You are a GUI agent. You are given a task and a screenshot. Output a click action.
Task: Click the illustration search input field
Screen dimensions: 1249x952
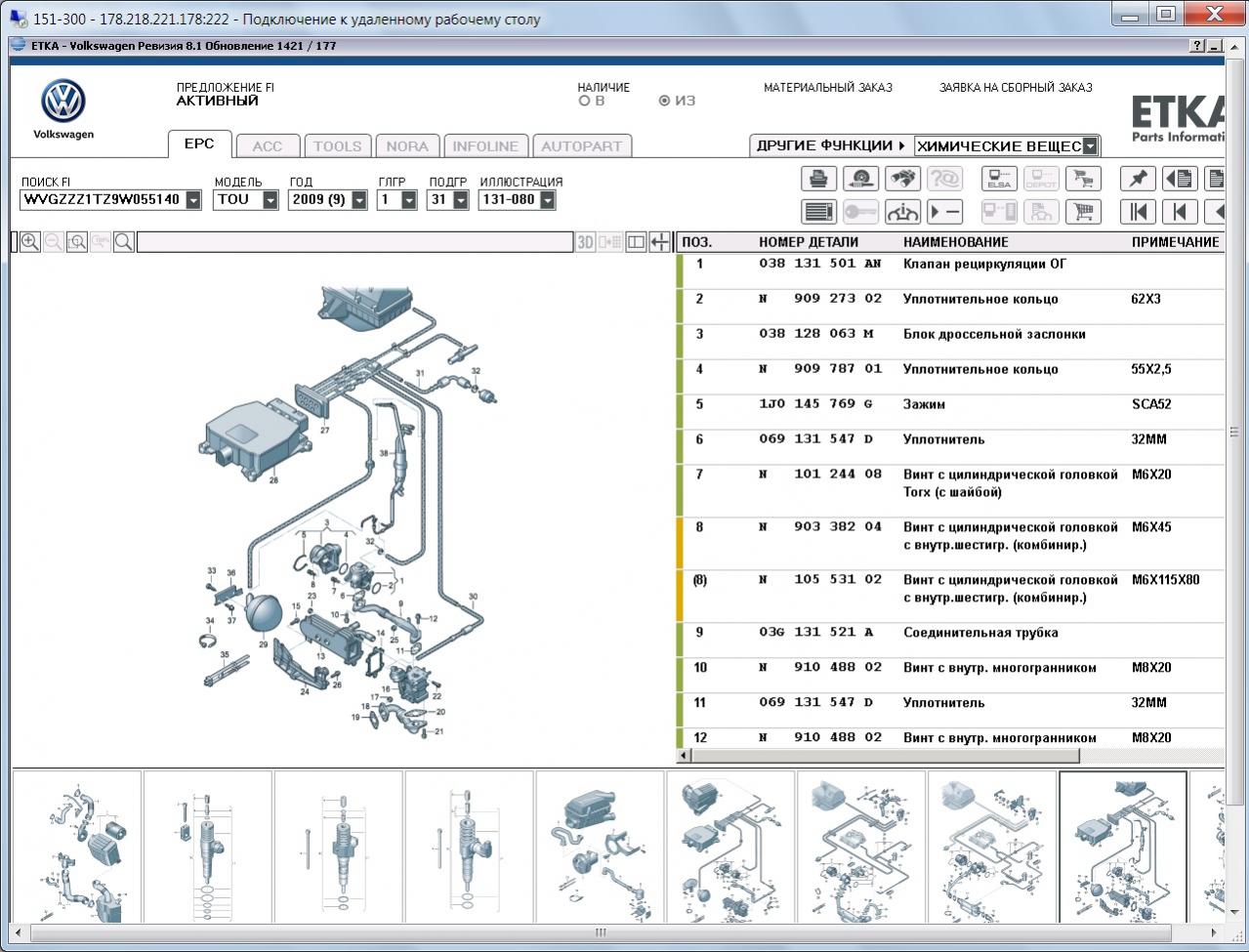point(354,242)
